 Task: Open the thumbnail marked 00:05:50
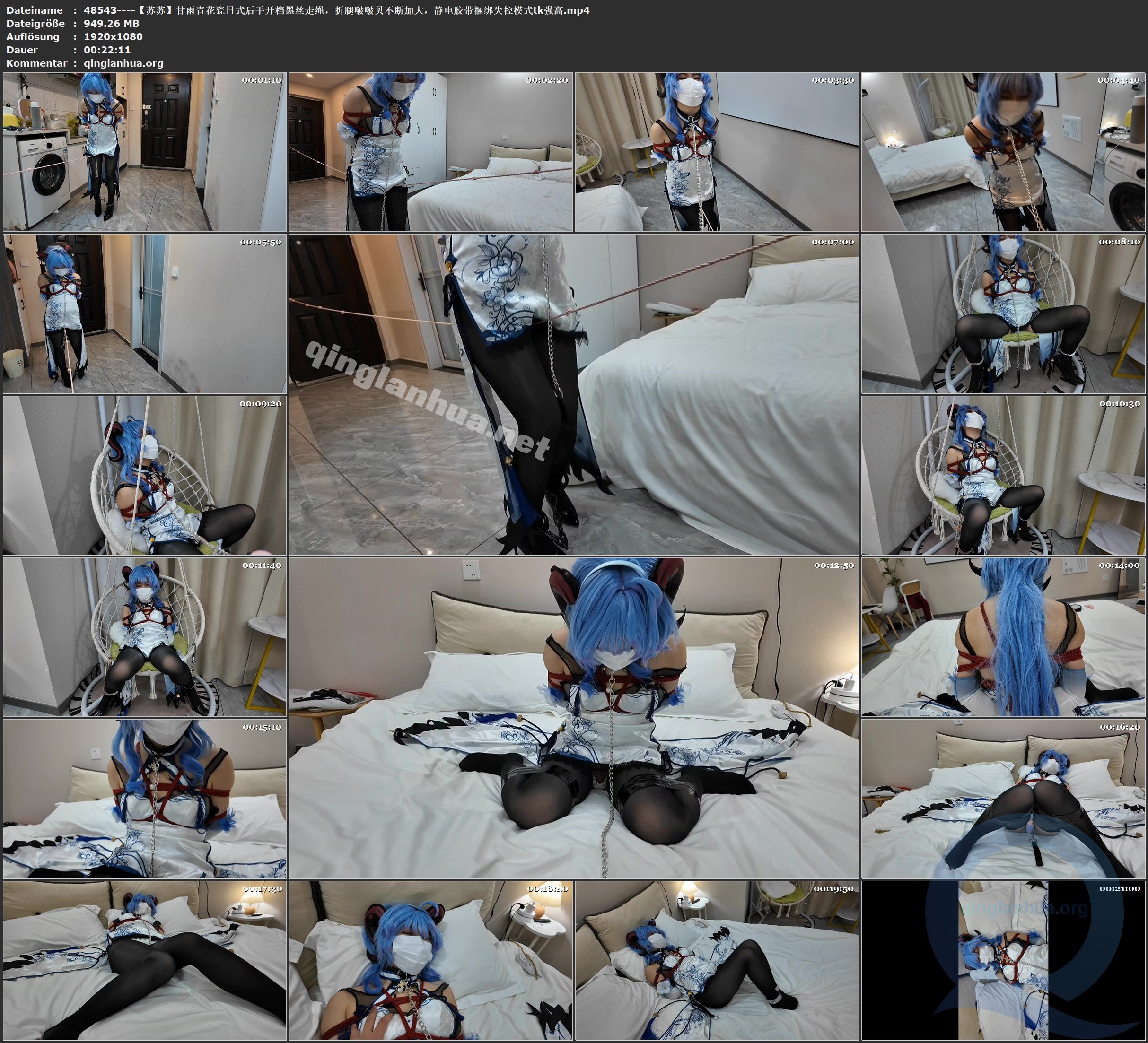click(x=145, y=313)
